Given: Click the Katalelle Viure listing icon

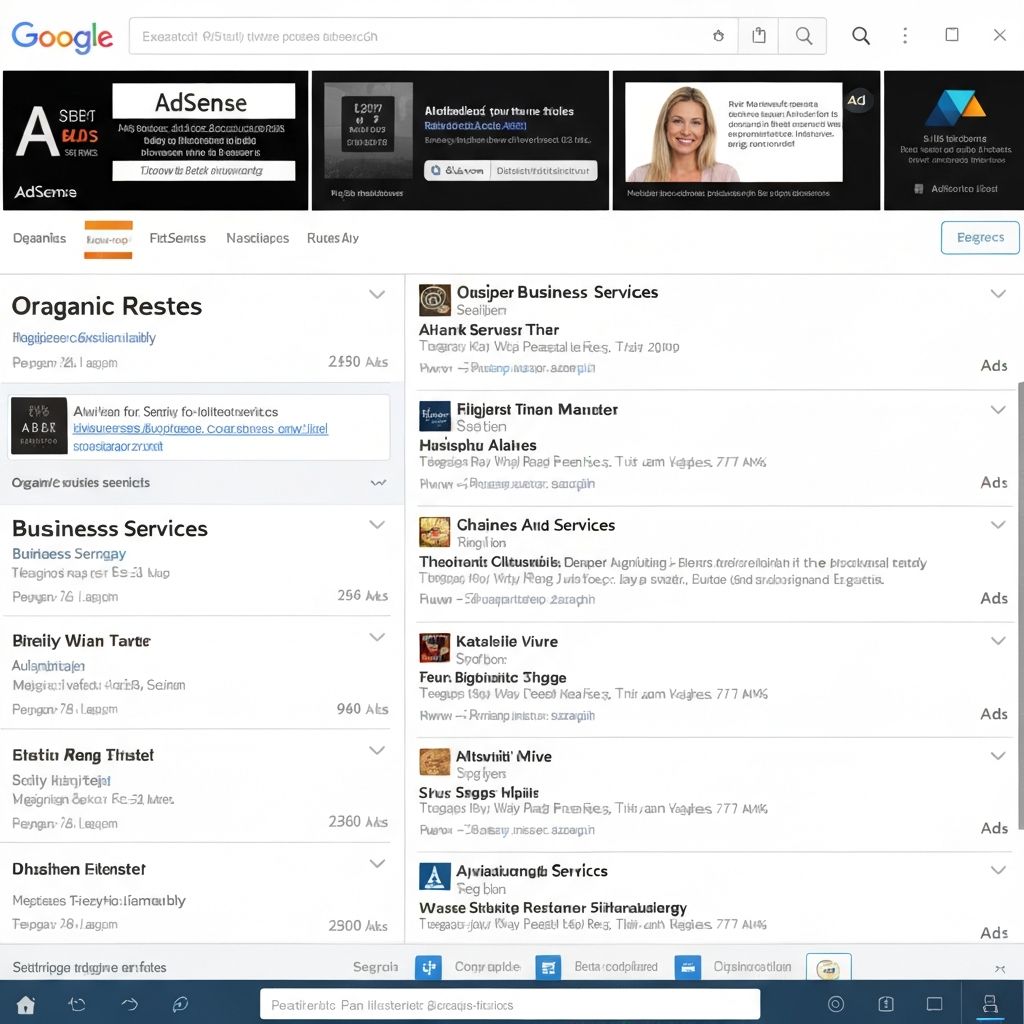Looking at the screenshot, I should click(x=435, y=647).
